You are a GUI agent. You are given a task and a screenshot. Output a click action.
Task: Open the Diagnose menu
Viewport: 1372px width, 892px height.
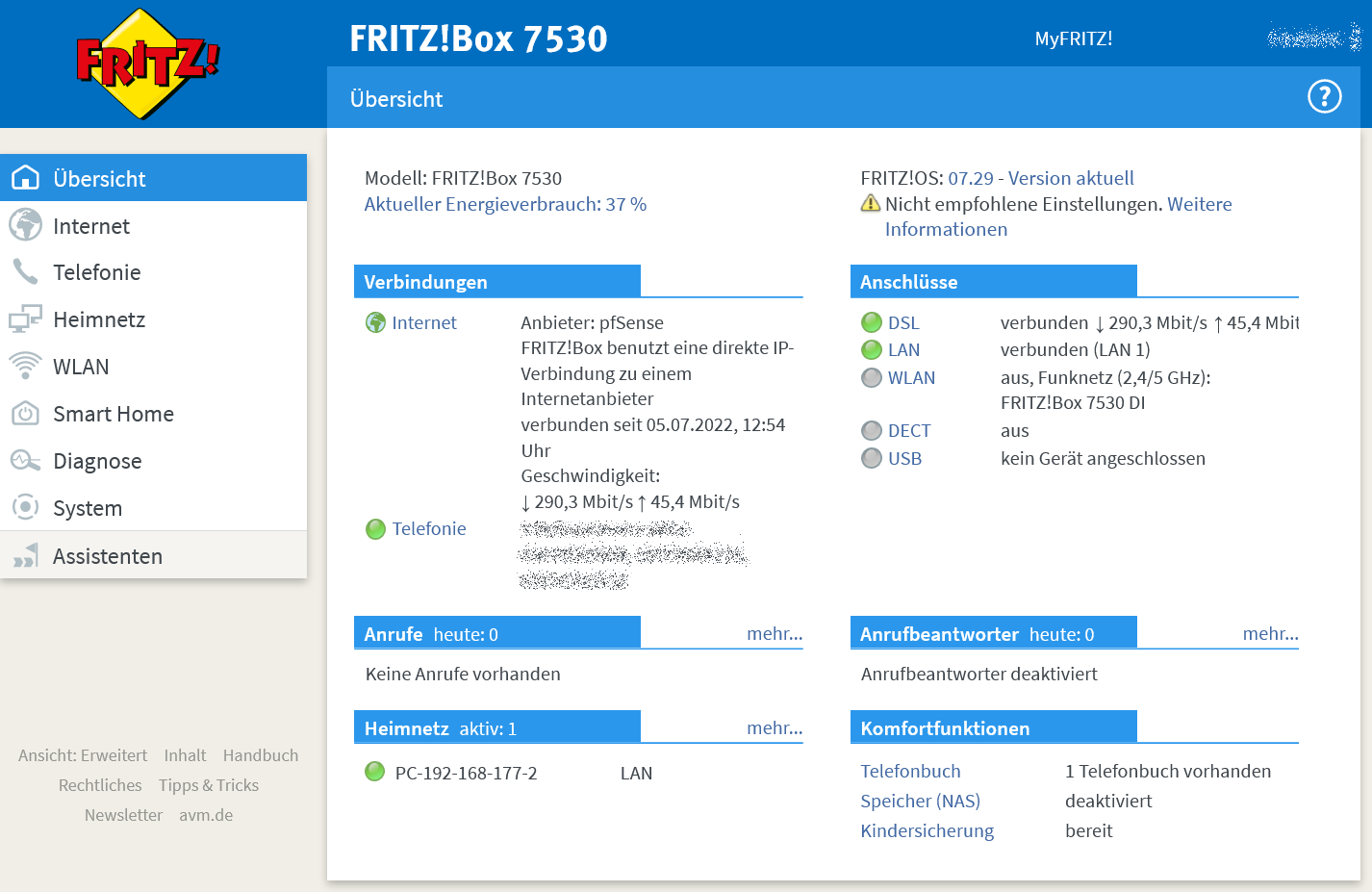[x=154, y=461]
